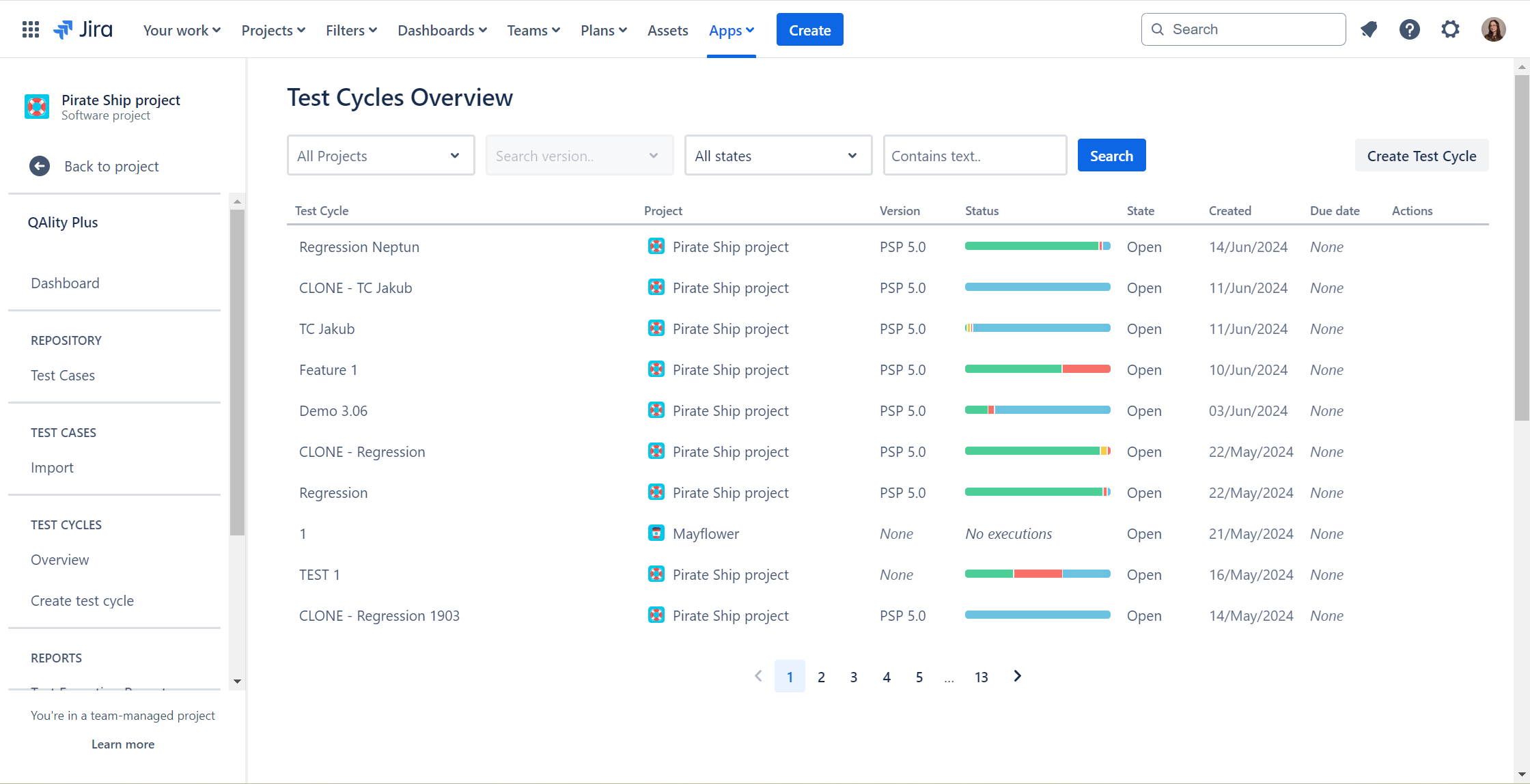This screenshot has height=784, width=1530.
Task: Open Test Execution Report via Learn more link
Action: (x=123, y=744)
